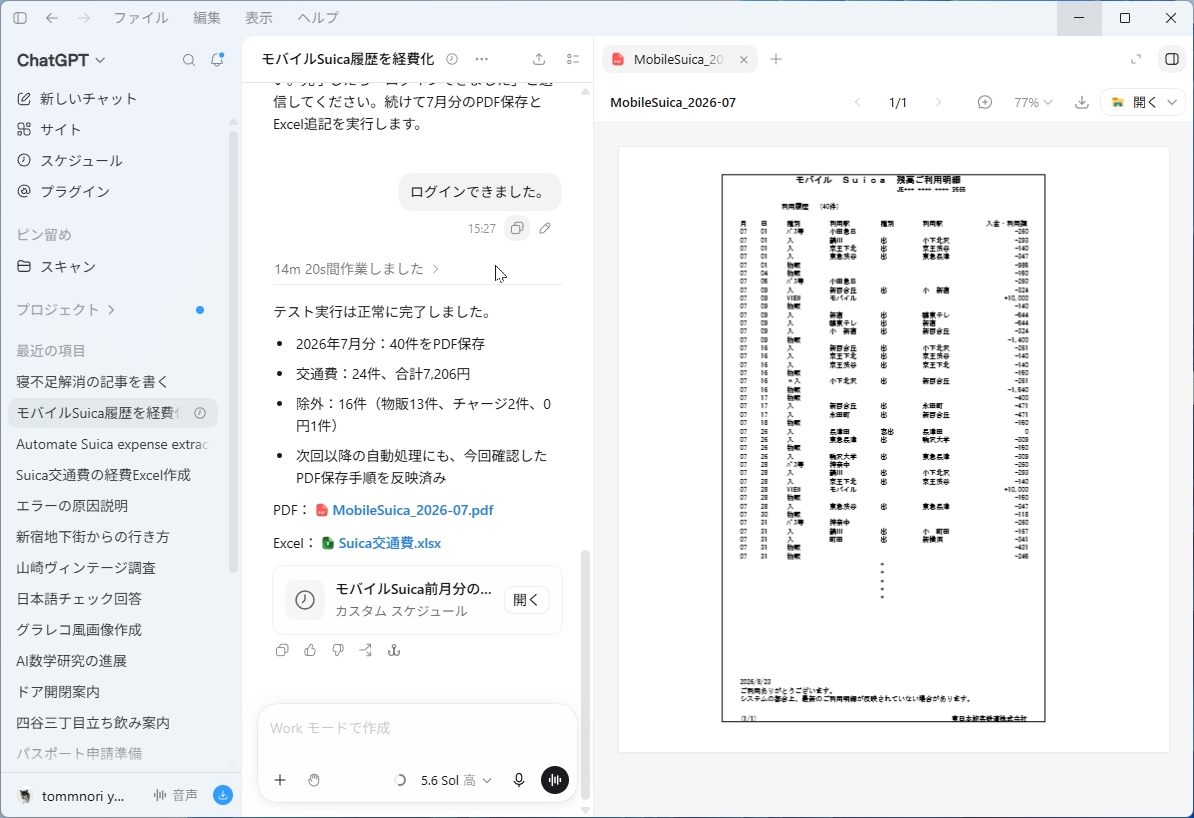
Task: Click the hand icon in the composer
Action: coord(314,780)
